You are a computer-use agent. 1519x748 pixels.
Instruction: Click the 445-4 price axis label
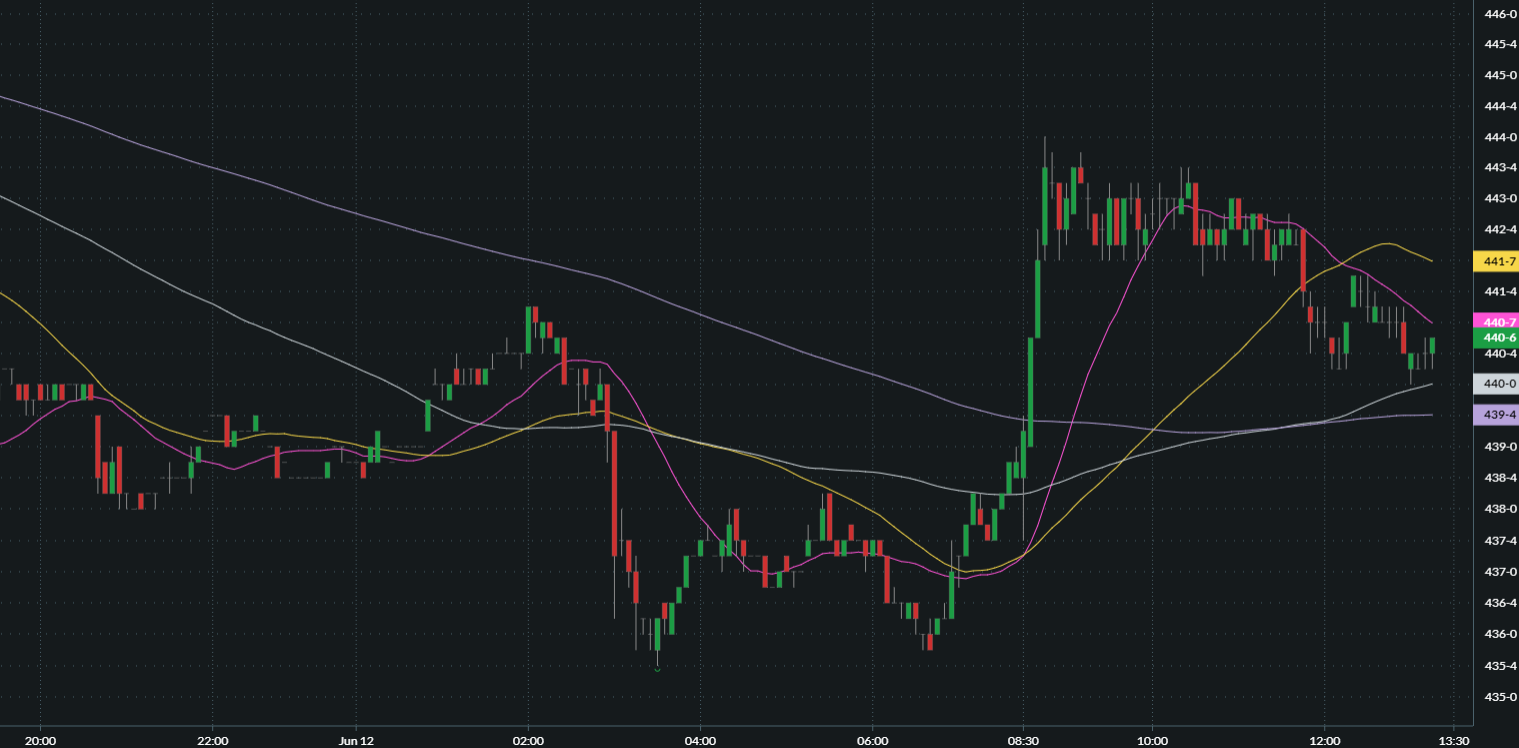(x=1501, y=45)
